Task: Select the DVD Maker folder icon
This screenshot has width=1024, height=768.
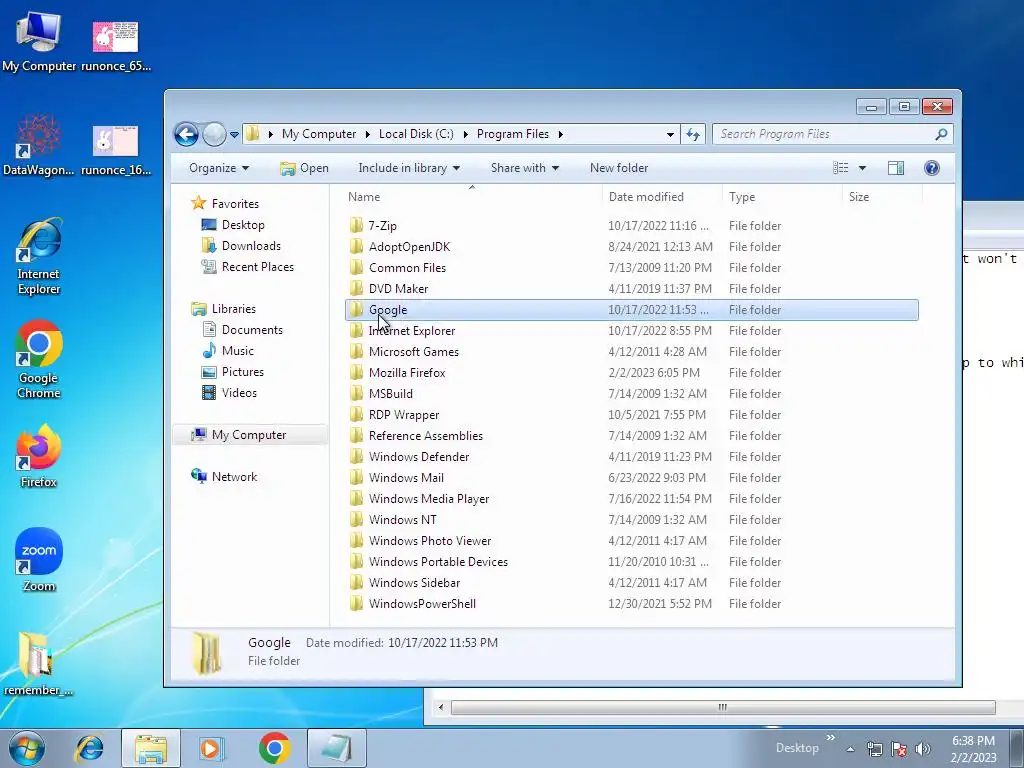Action: pyautogui.click(x=356, y=289)
